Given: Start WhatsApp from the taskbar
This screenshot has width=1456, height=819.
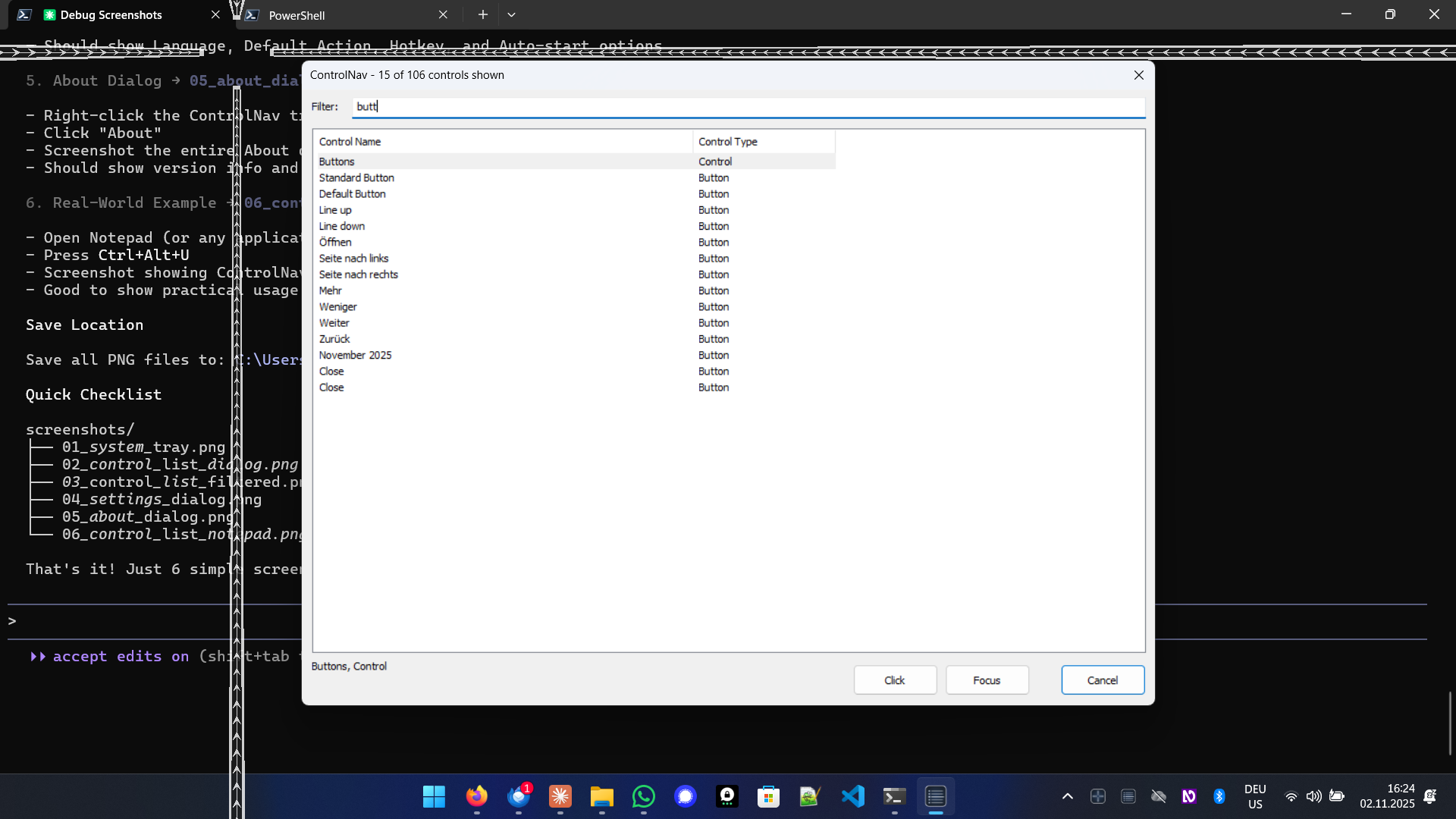Looking at the screenshot, I should tap(642, 797).
